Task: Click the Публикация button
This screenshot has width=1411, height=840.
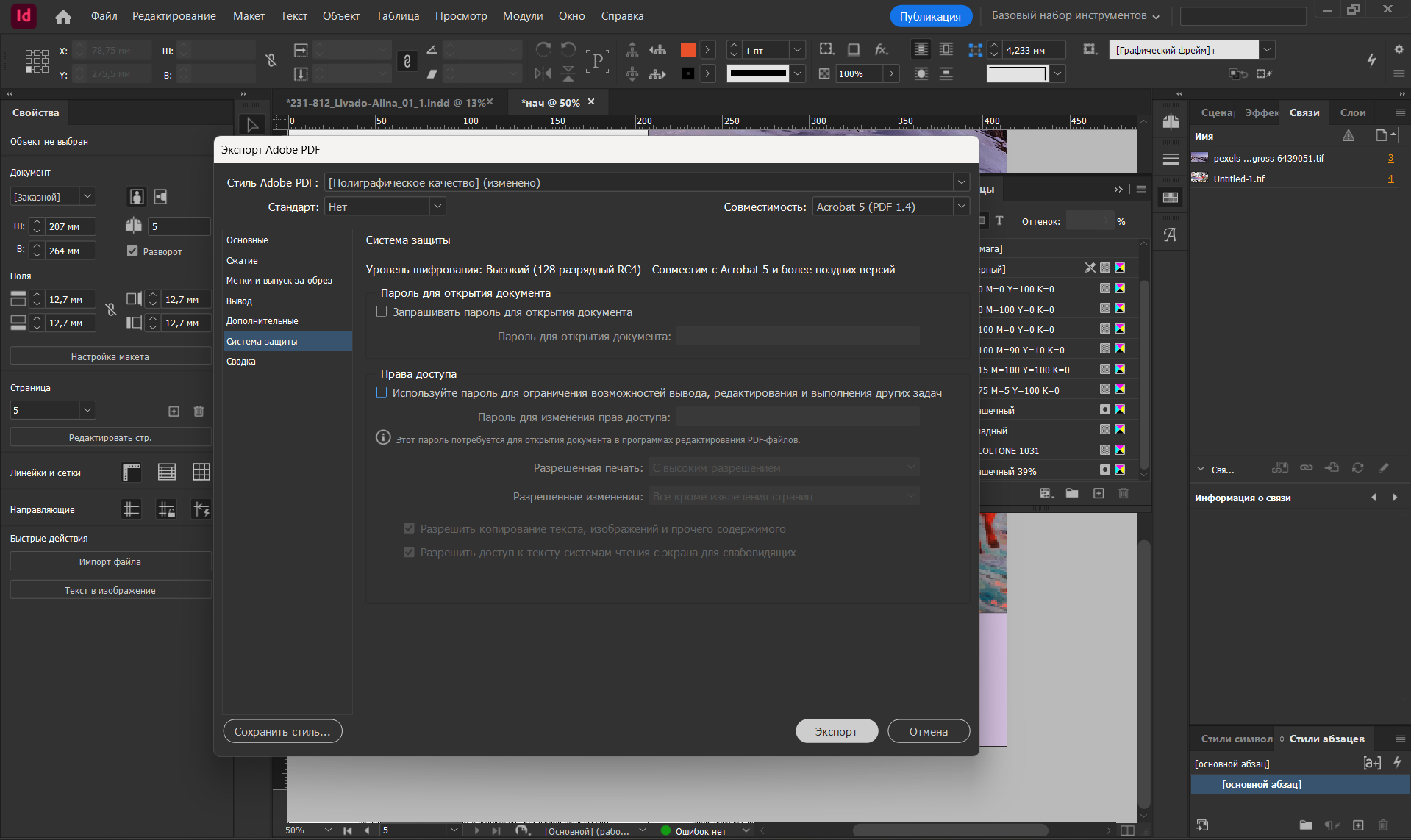Action: [930, 16]
